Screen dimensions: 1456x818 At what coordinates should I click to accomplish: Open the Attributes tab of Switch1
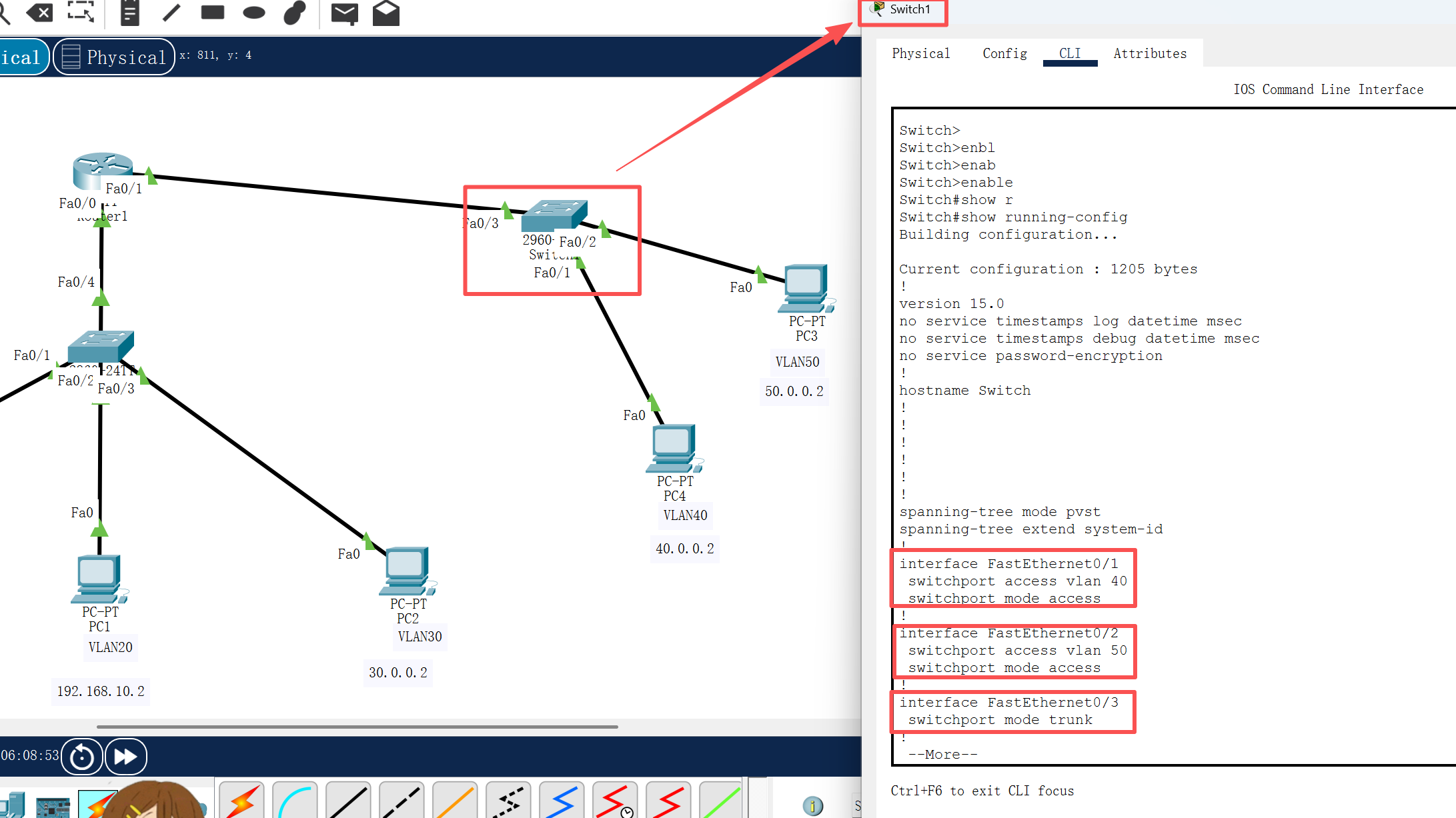[1150, 53]
